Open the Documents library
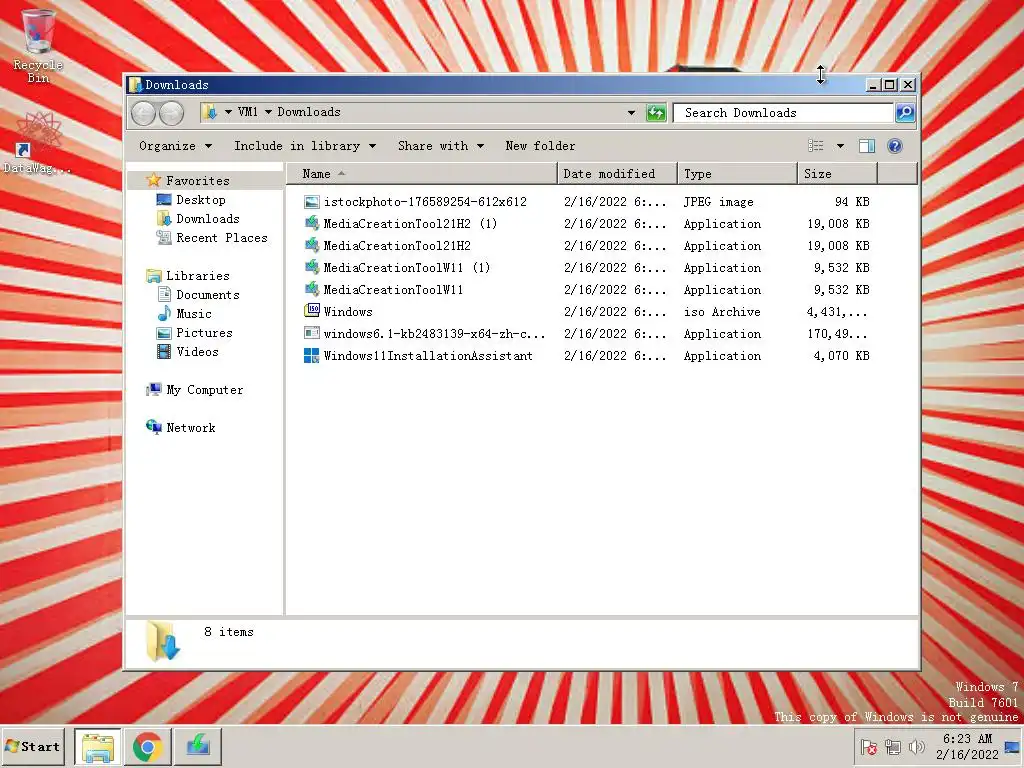Viewport: 1024px width, 768px height. point(208,295)
